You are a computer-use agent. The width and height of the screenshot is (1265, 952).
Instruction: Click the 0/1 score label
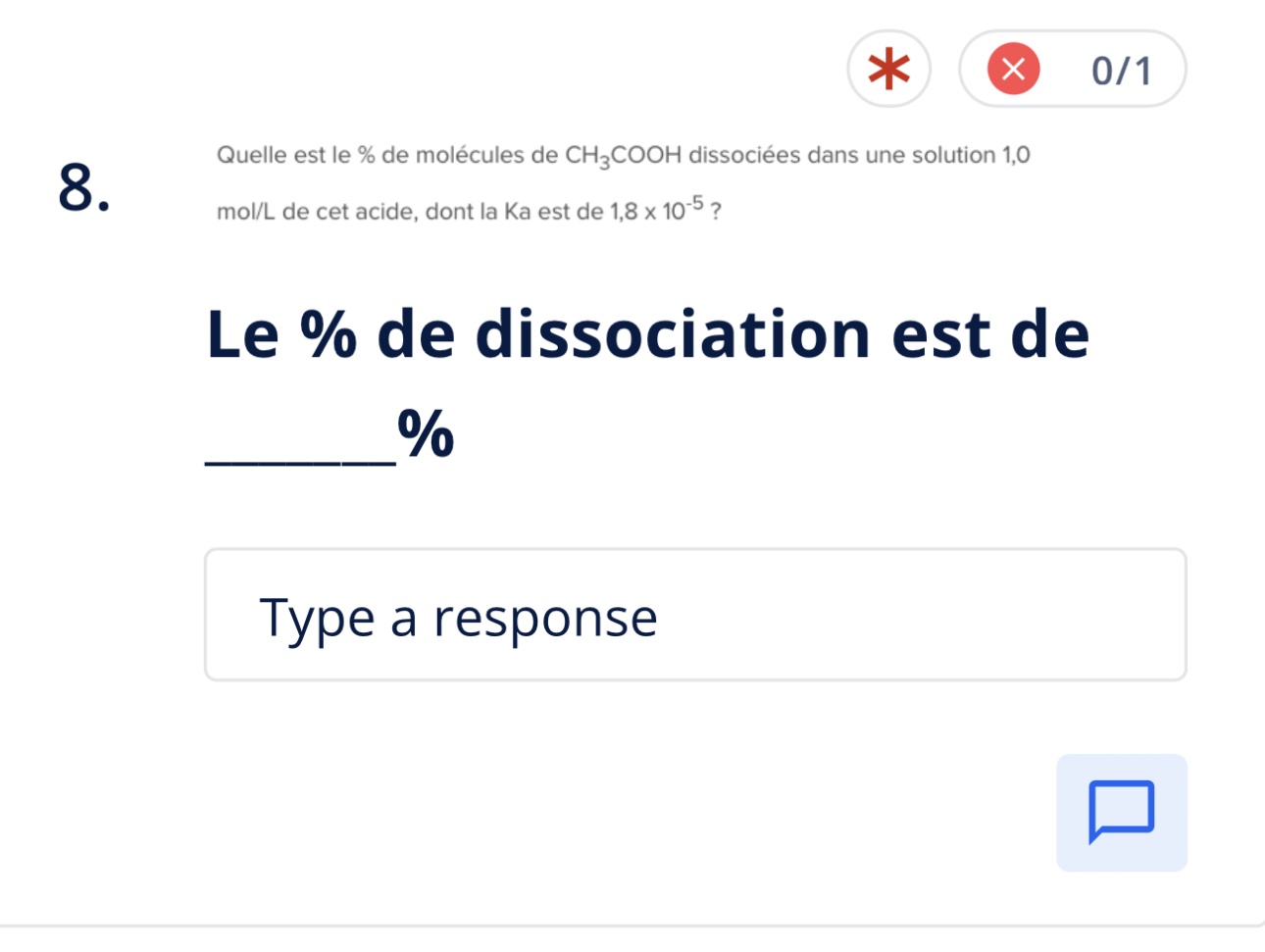tap(1121, 71)
